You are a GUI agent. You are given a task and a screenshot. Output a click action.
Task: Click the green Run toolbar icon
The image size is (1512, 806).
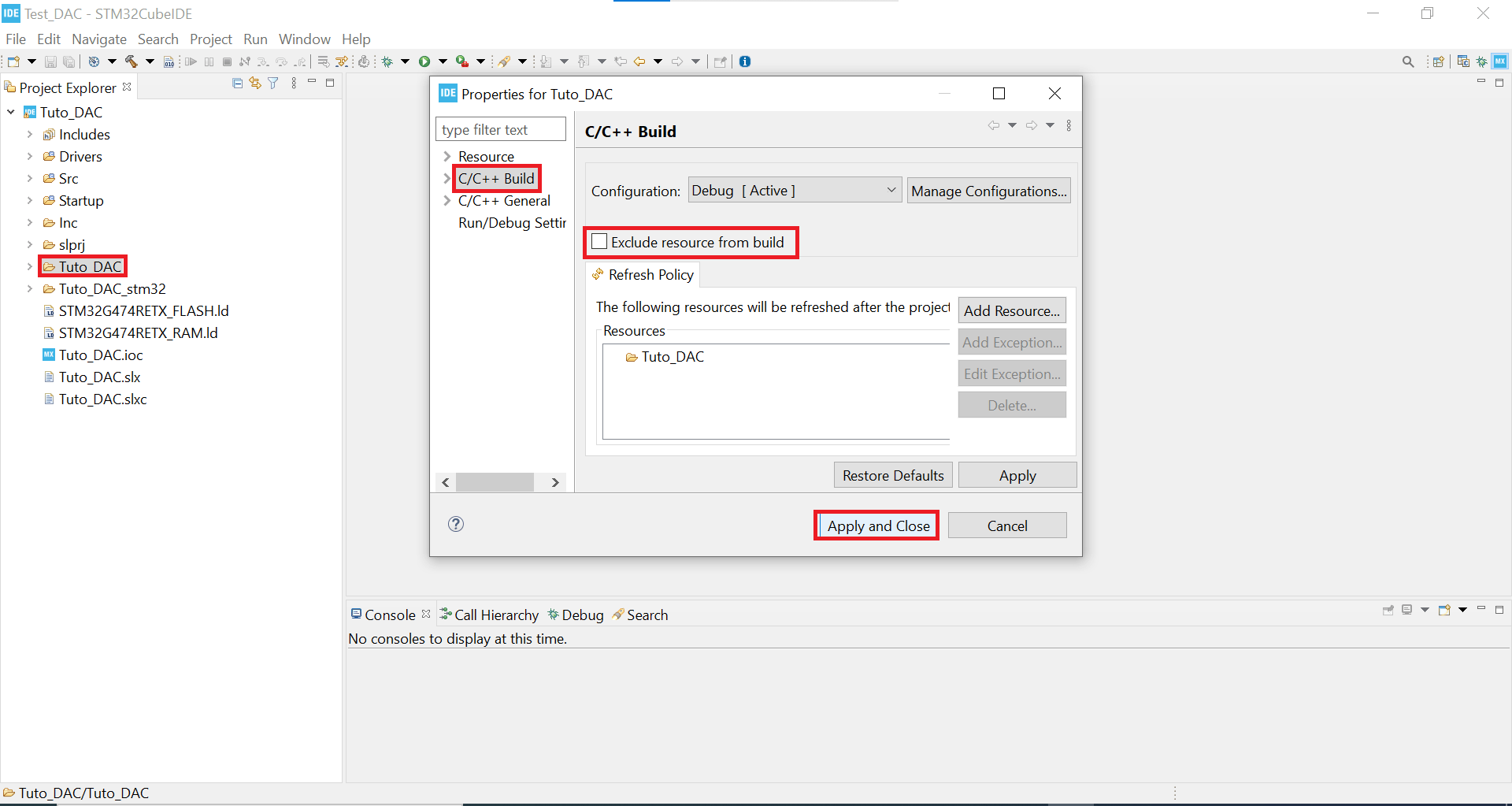[x=424, y=61]
